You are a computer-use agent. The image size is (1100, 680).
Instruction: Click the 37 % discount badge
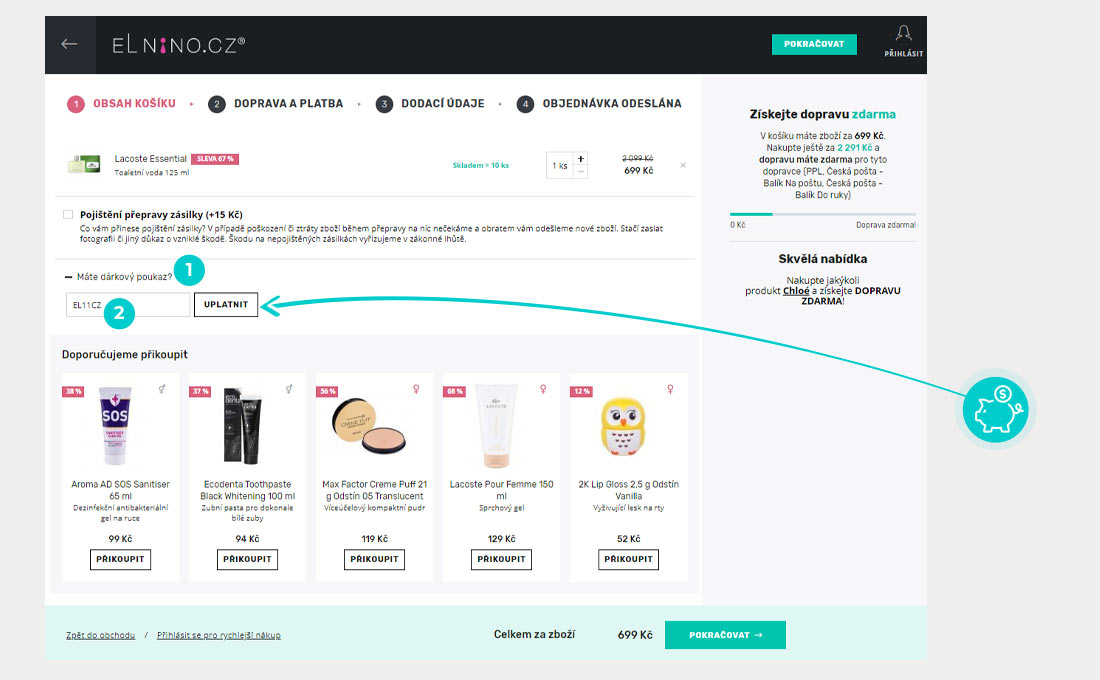201,392
